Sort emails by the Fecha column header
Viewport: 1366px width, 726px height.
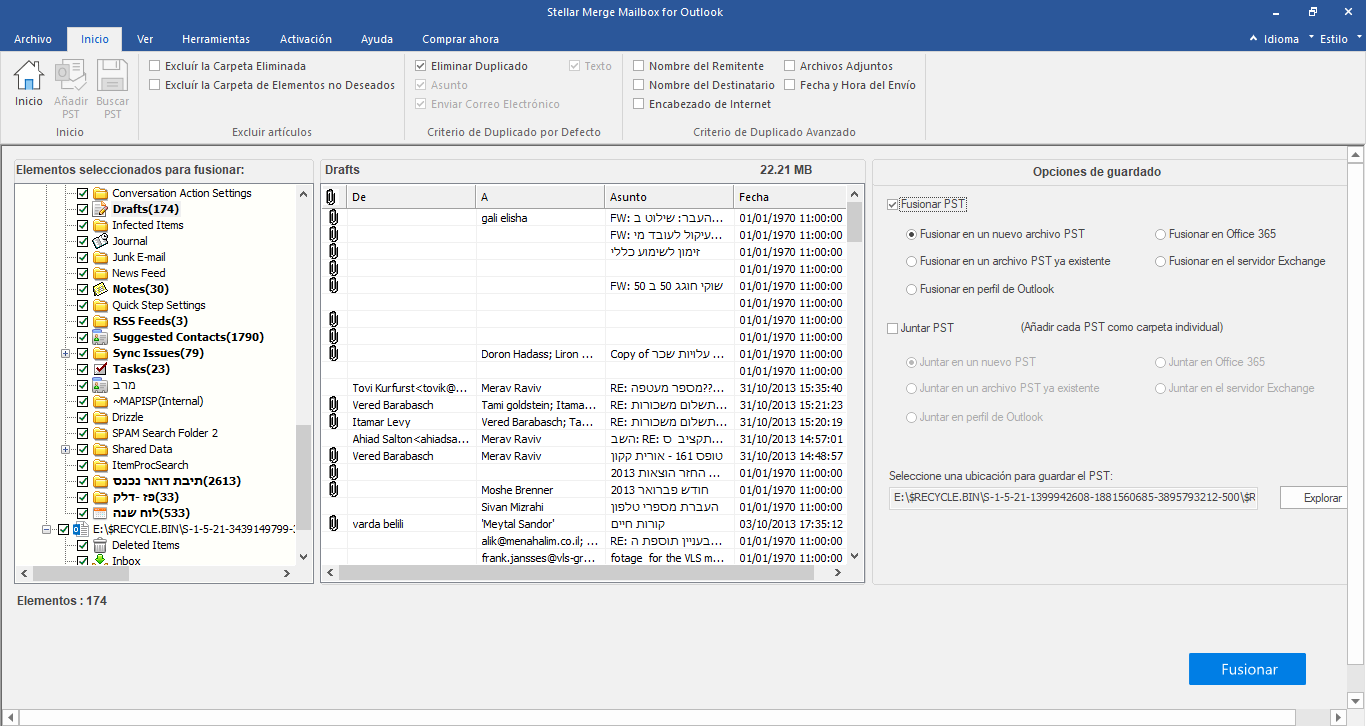[790, 197]
